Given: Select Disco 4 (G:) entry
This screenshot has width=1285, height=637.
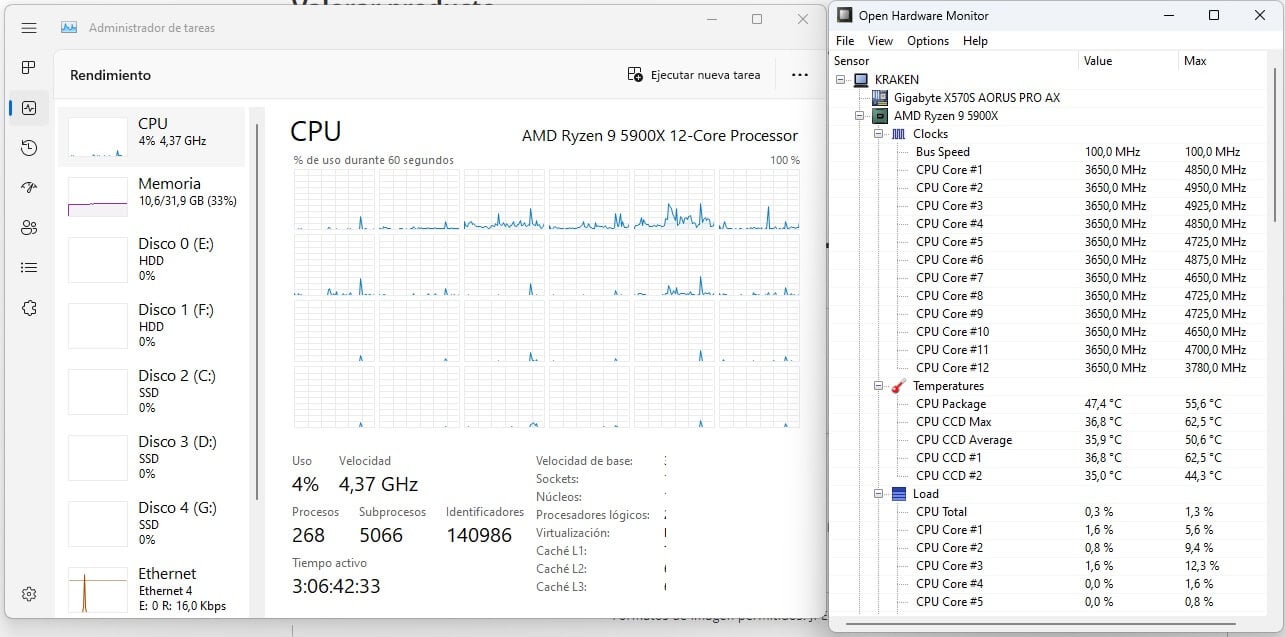Looking at the screenshot, I should tap(151, 524).
